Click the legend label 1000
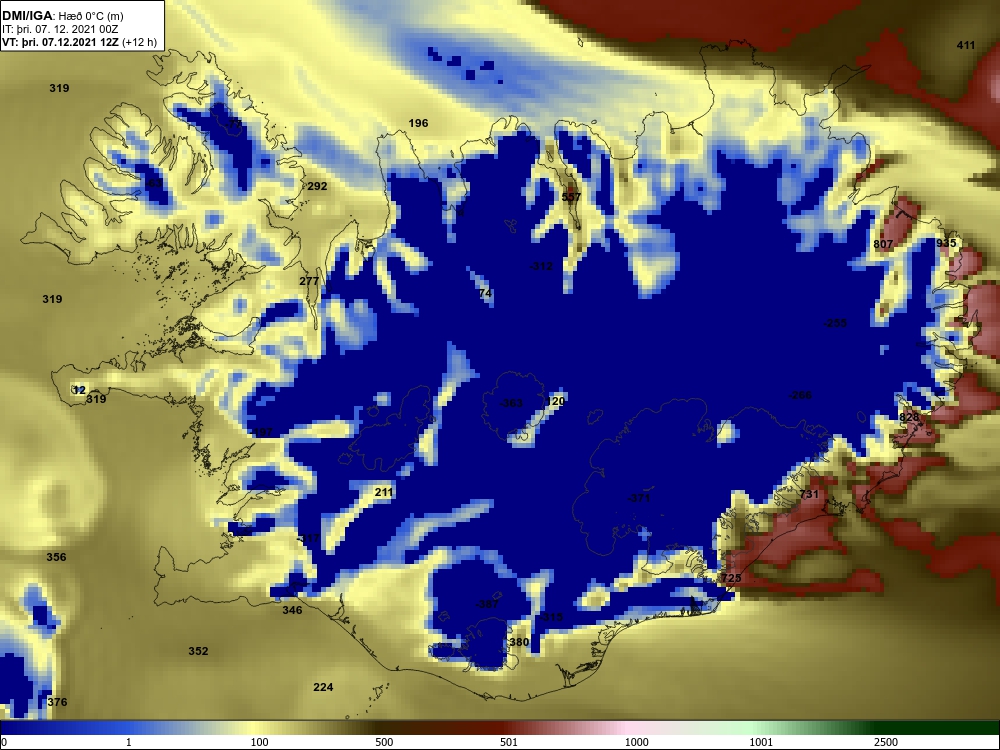1000x750 pixels. tap(636, 742)
